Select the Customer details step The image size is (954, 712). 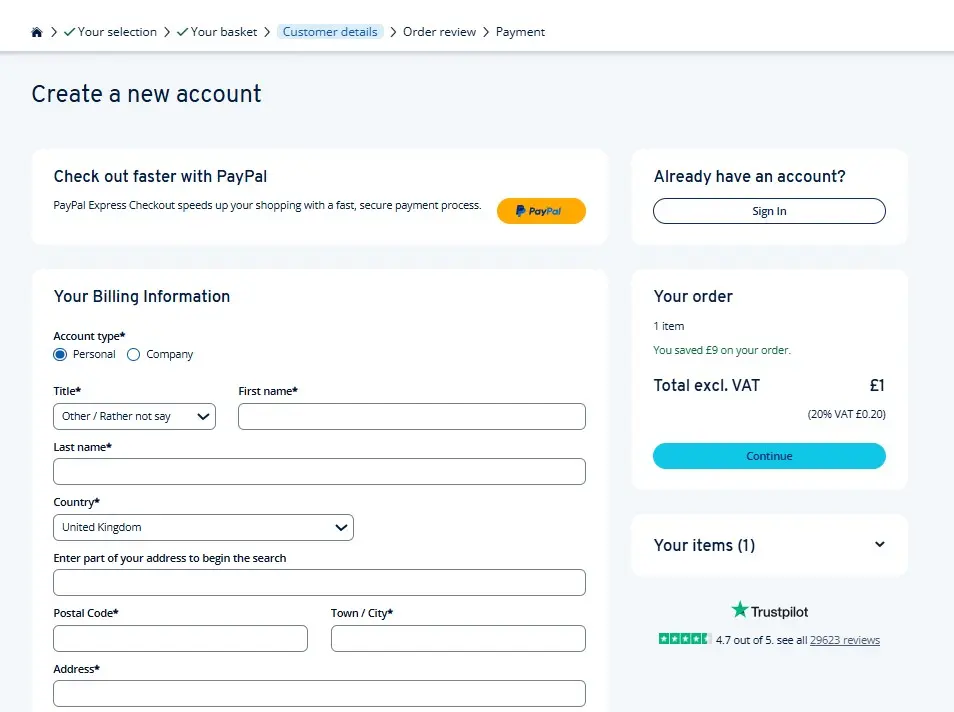tap(330, 31)
